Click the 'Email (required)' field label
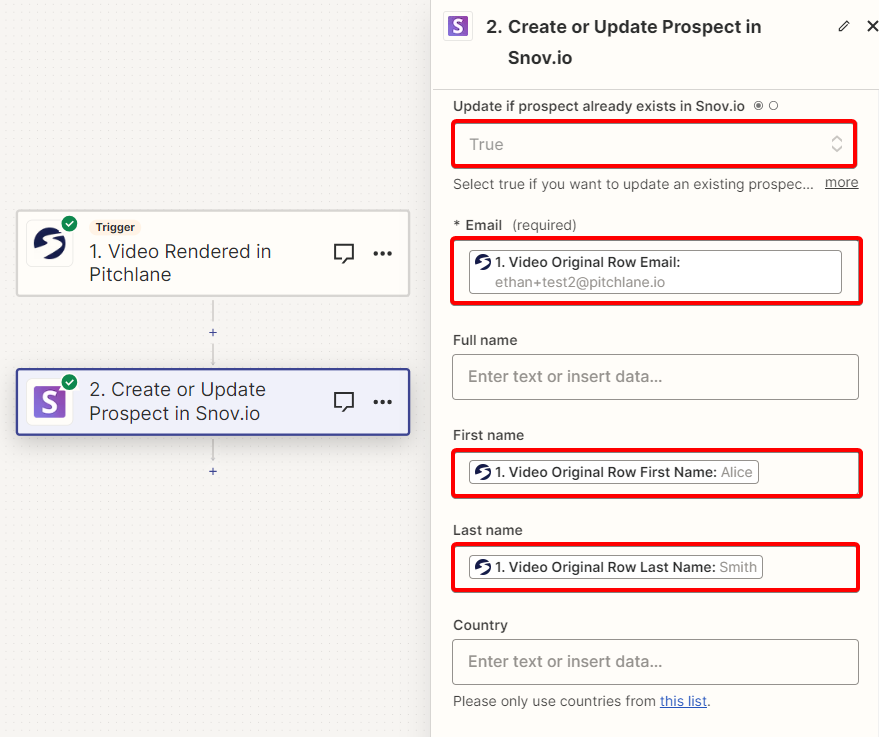This screenshot has width=879, height=737. click(x=515, y=225)
